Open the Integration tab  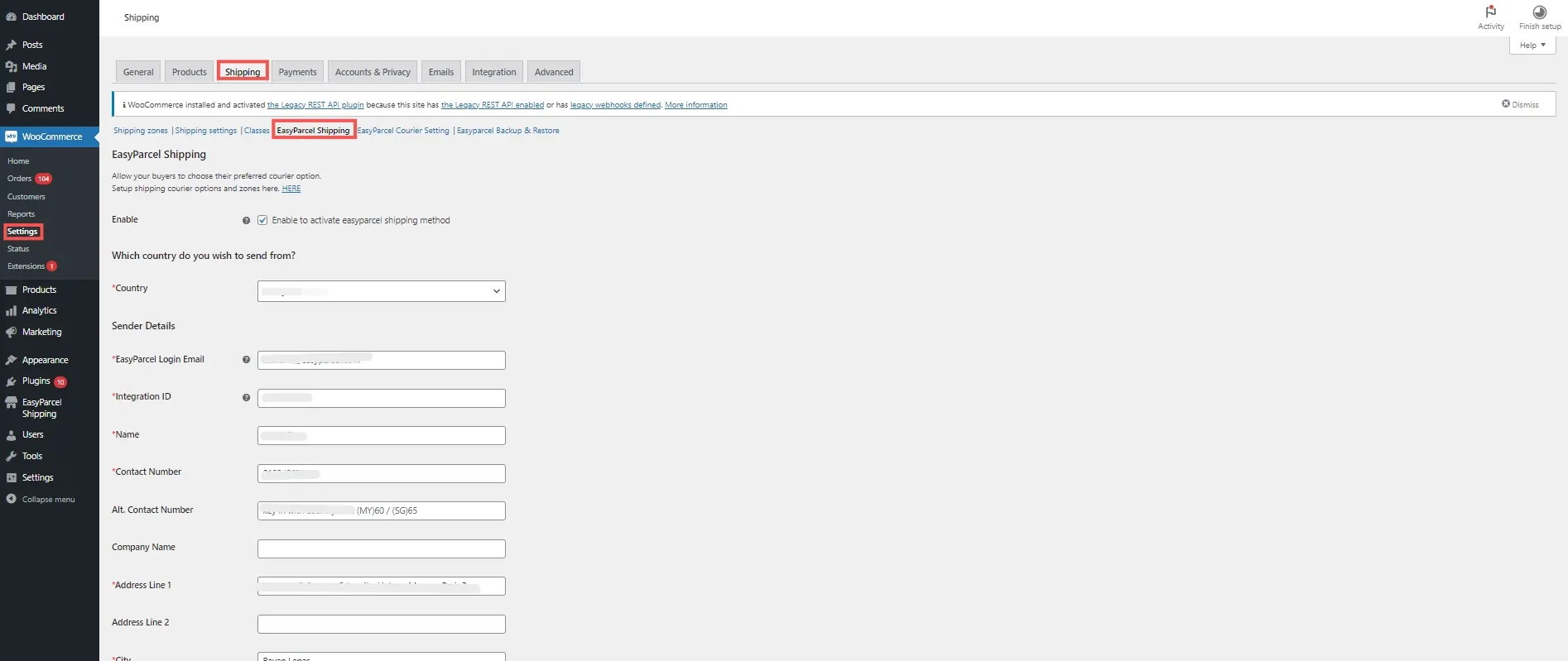[494, 72]
